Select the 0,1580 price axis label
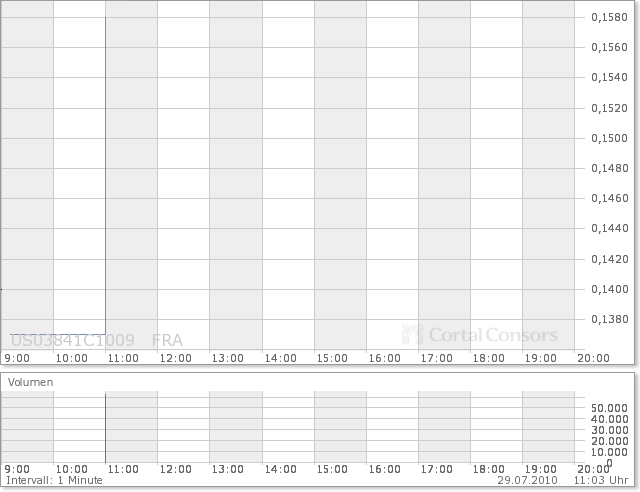The width and height of the screenshot is (640, 492). coord(609,17)
